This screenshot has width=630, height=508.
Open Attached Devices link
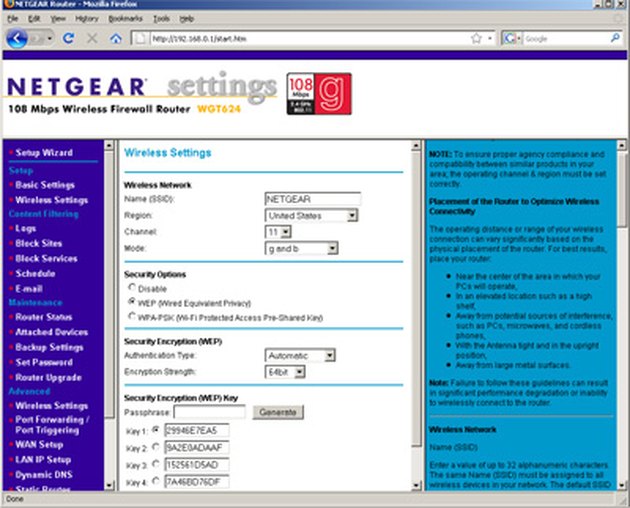51,332
